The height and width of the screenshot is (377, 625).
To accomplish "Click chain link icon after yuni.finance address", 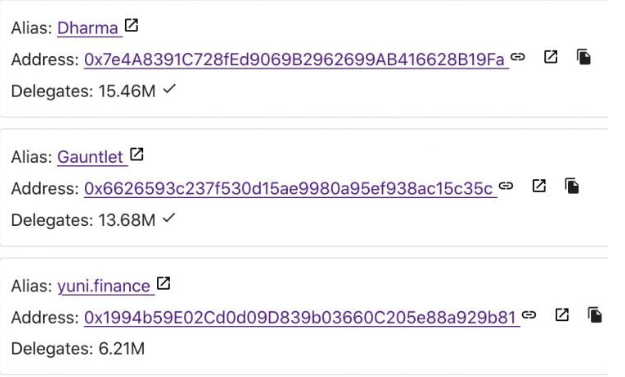I will [529, 315].
